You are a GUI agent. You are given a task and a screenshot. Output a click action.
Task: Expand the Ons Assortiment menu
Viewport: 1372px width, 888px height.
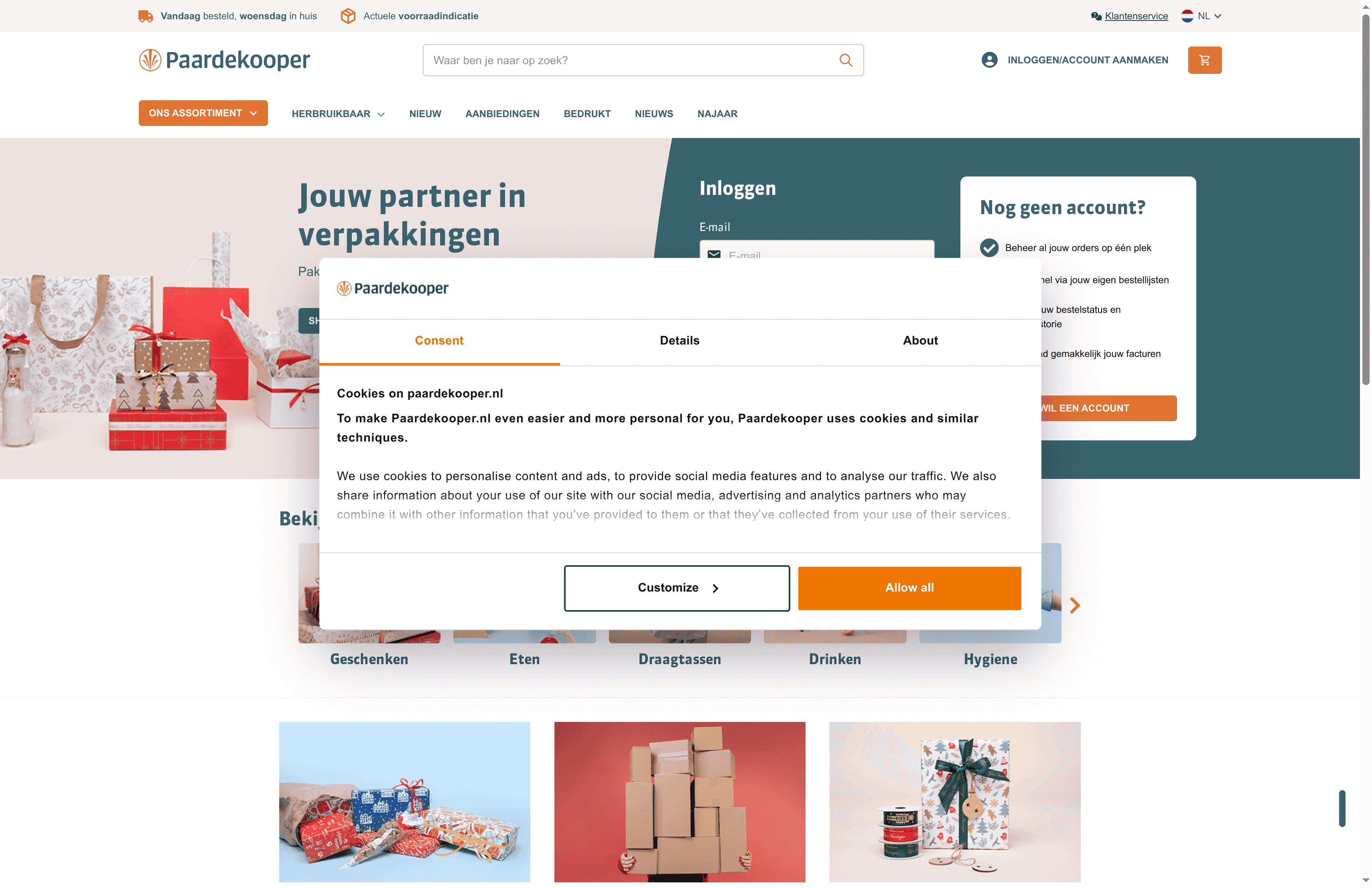tap(203, 113)
